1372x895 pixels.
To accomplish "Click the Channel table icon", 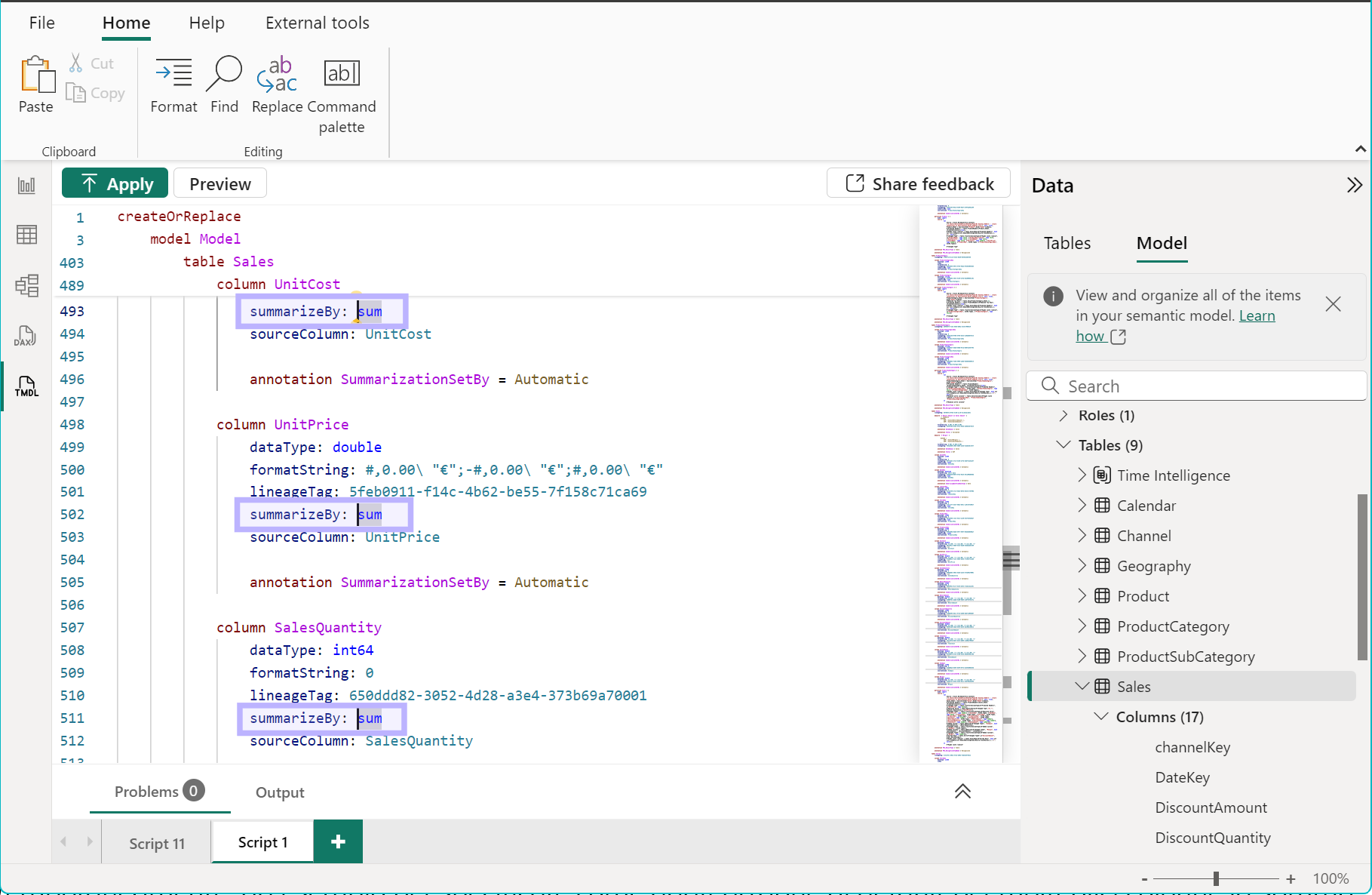I will coord(1102,536).
